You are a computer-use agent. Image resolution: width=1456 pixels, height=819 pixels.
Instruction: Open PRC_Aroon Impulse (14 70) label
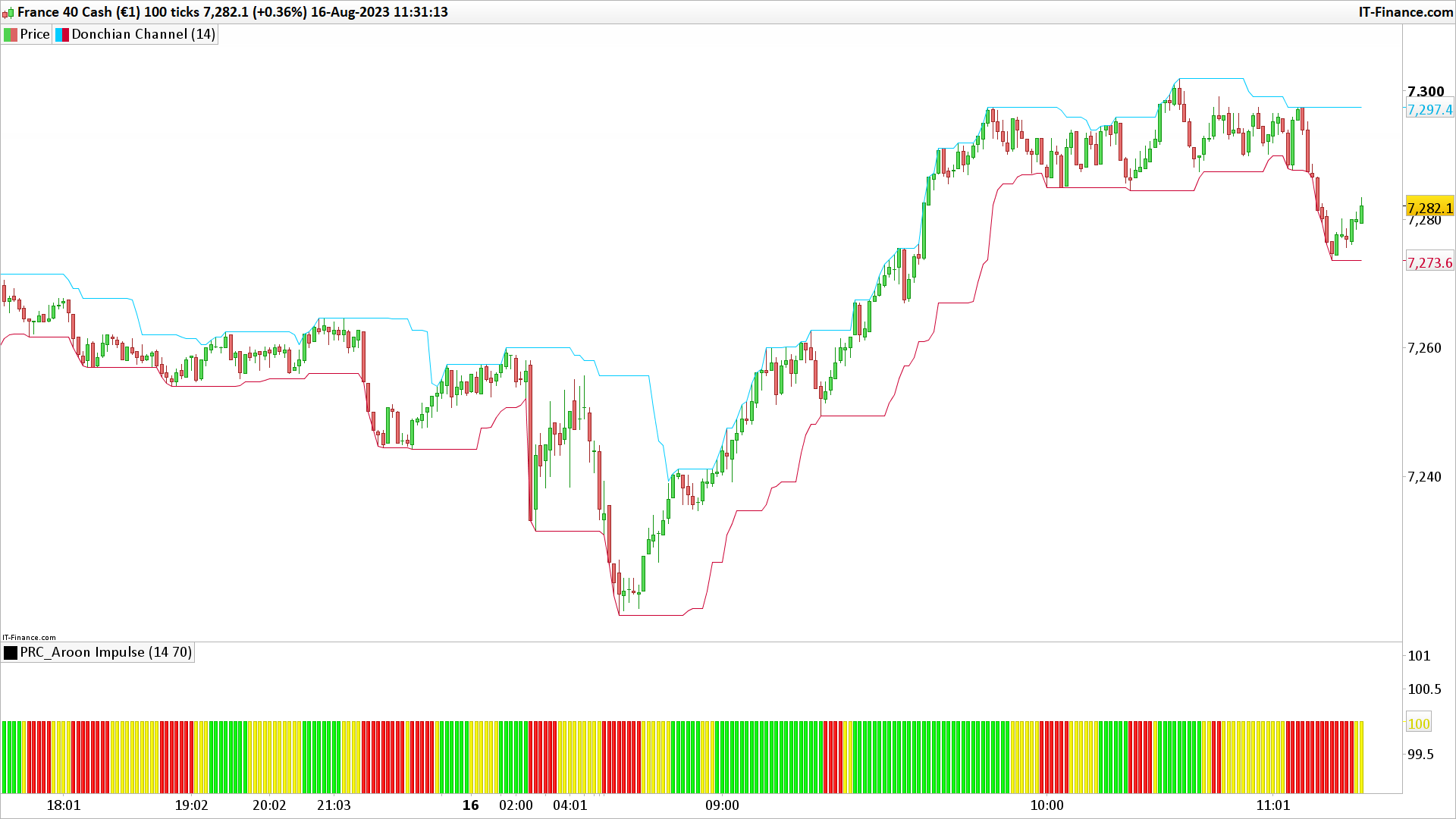pyautogui.click(x=105, y=652)
